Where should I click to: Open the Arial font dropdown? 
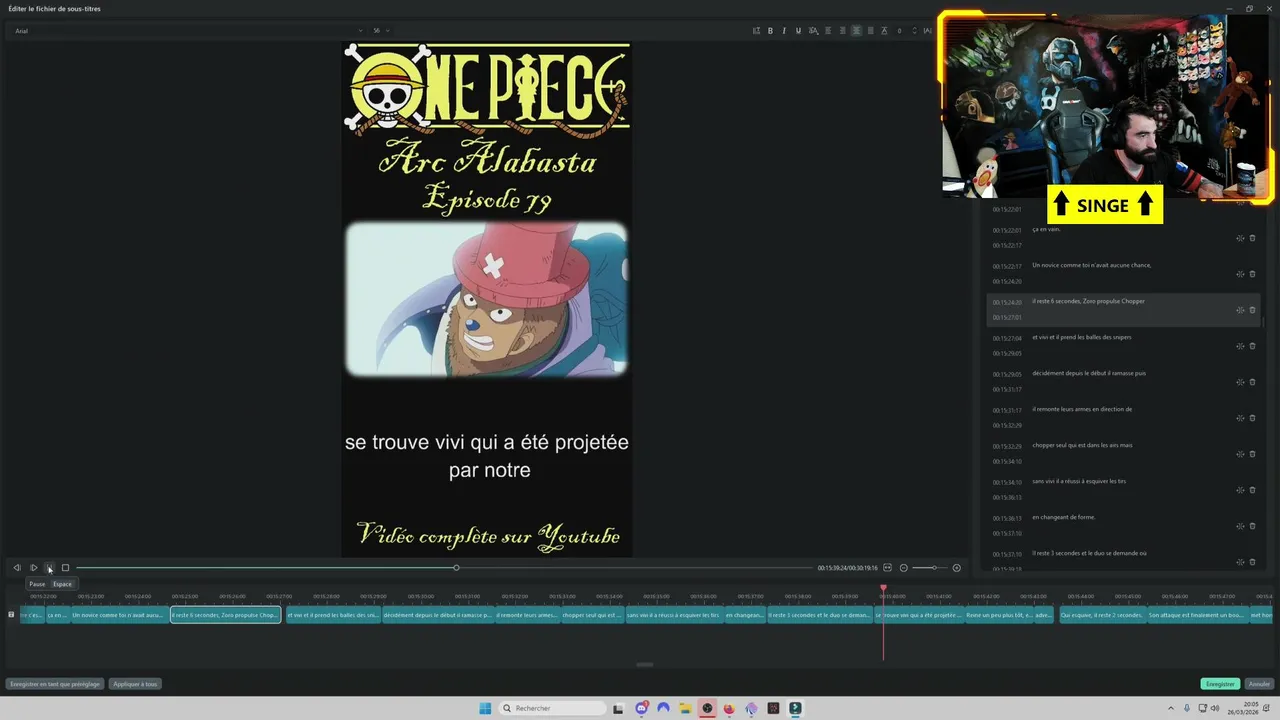(186, 31)
